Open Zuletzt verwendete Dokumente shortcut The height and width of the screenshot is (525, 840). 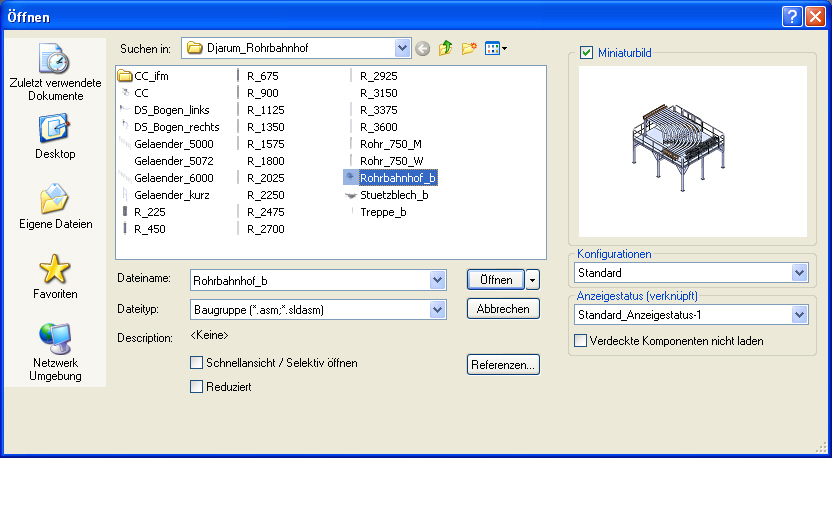(55, 72)
